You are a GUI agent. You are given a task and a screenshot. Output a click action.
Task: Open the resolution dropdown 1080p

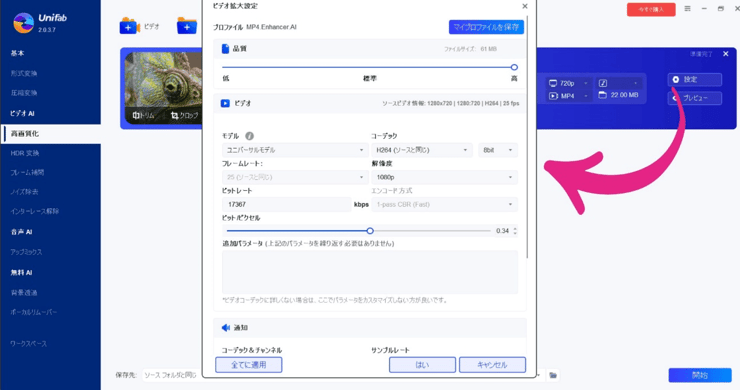[444, 177]
